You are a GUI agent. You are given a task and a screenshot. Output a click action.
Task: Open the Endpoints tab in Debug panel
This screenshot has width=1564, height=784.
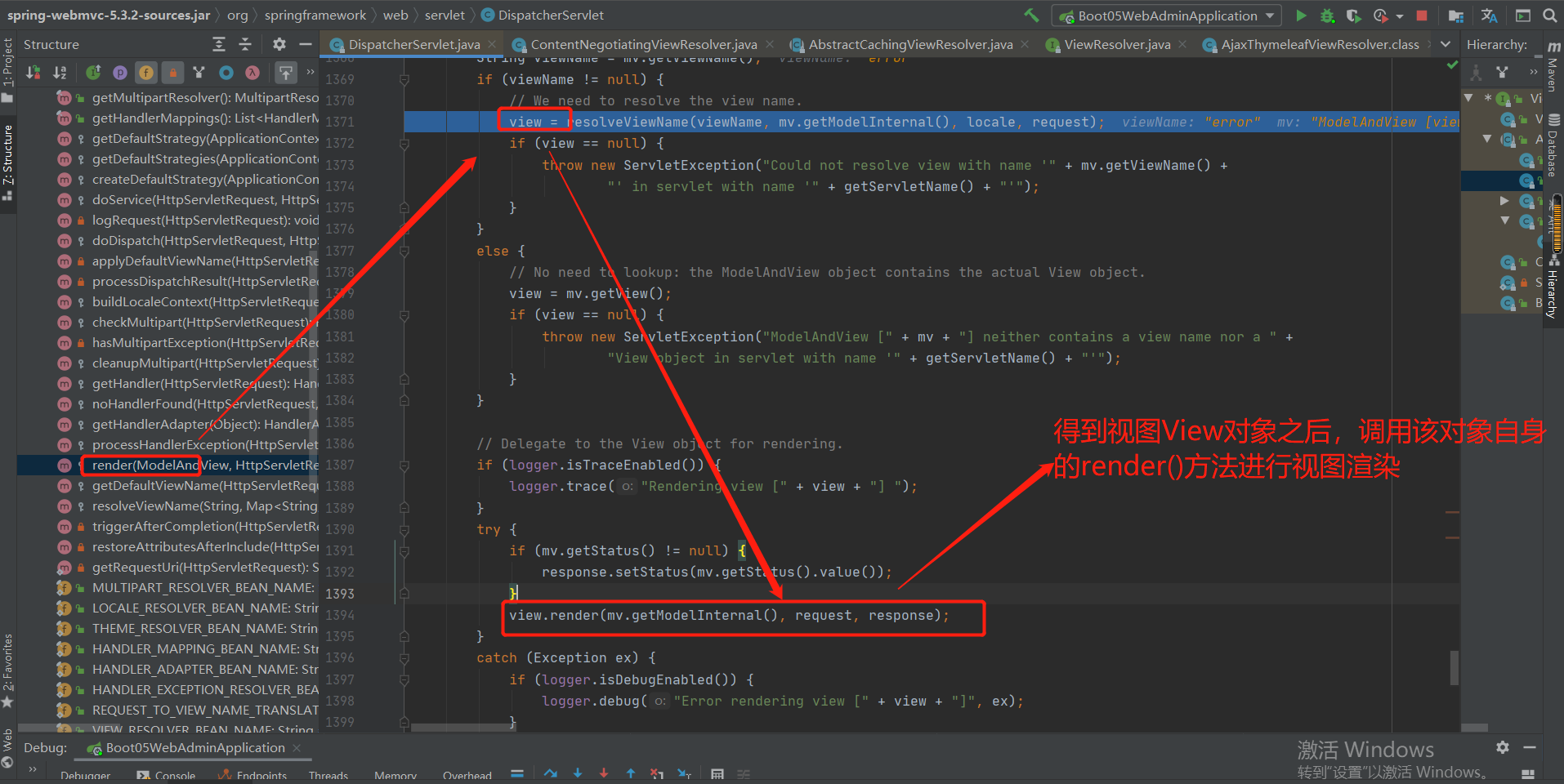tap(253, 776)
